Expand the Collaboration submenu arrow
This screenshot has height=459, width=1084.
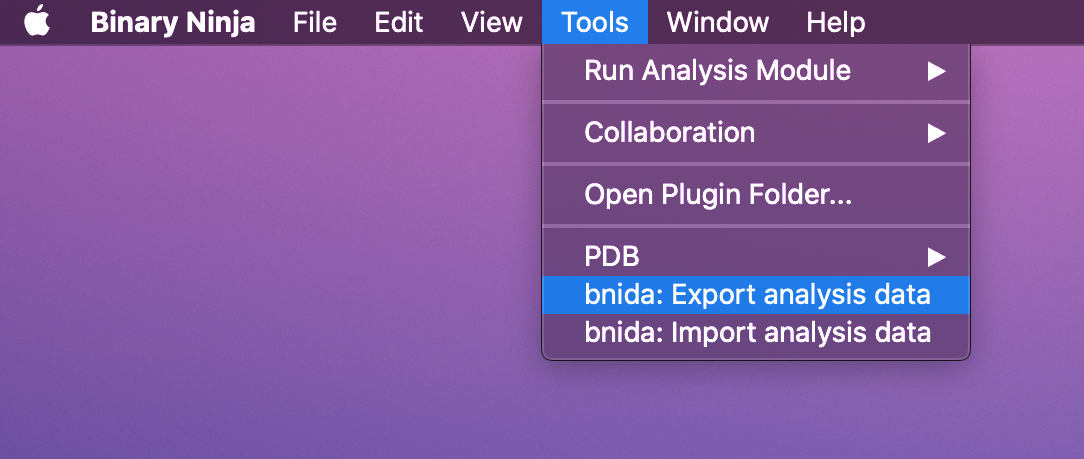[937, 133]
